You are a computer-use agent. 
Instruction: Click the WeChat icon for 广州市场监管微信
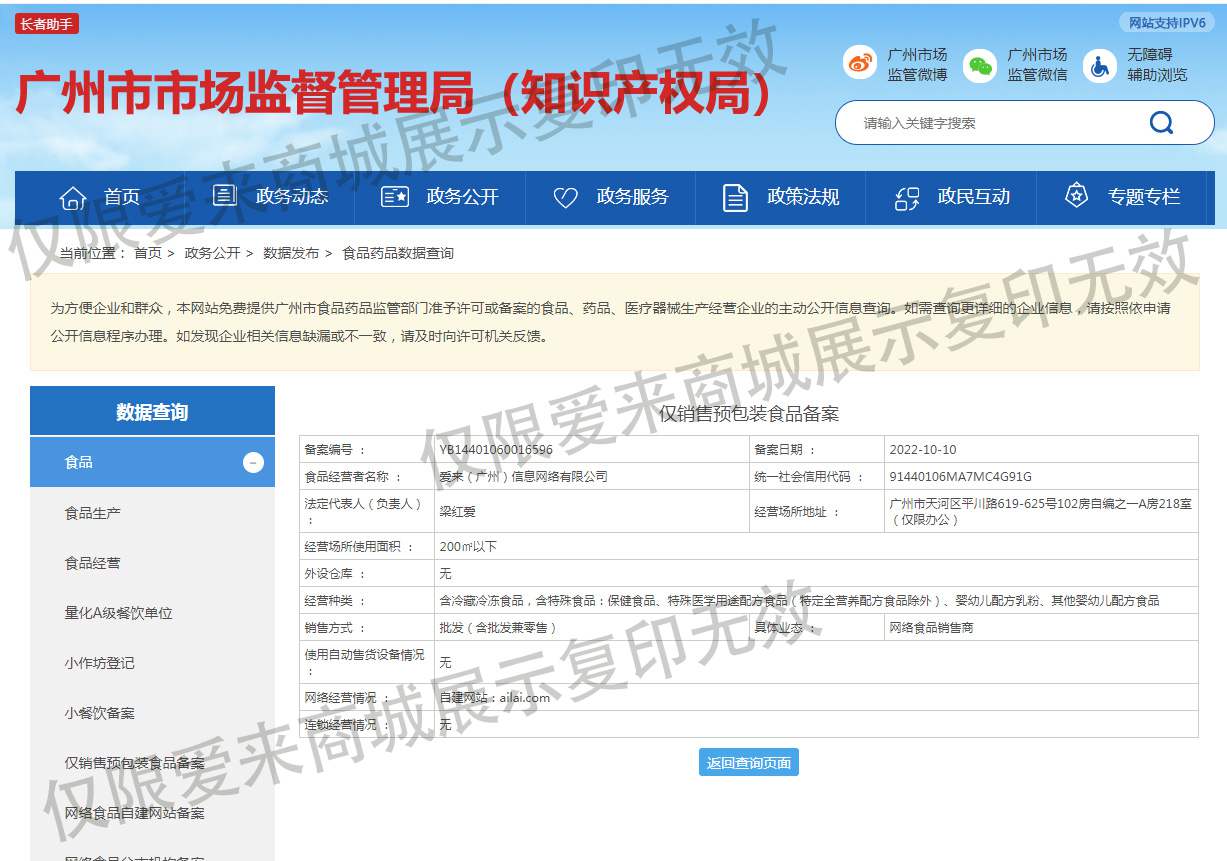tap(980, 65)
